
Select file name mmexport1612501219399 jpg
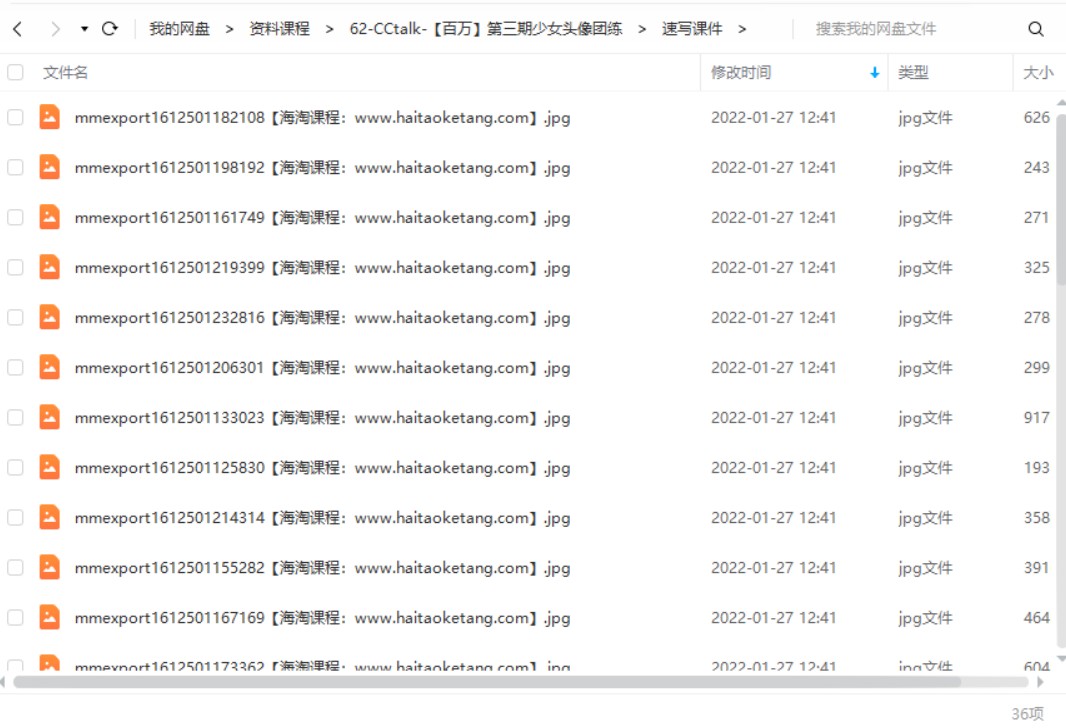(322, 268)
